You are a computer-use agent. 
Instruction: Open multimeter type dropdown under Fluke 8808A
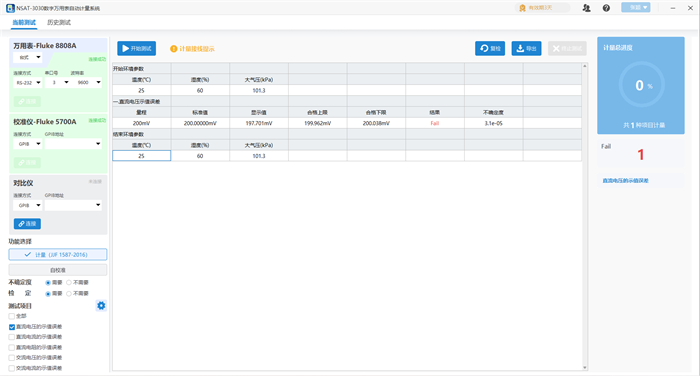(28, 57)
